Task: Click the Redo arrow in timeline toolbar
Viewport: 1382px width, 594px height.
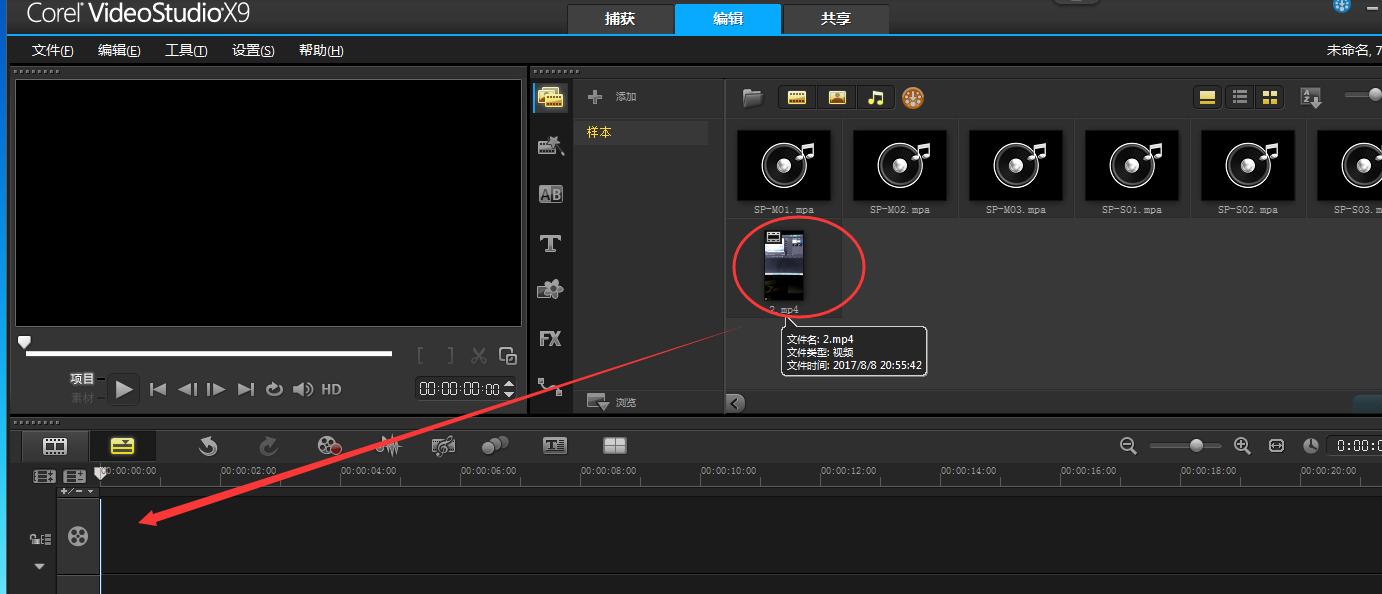Action: pyautogui.click(x=268, y=446)
